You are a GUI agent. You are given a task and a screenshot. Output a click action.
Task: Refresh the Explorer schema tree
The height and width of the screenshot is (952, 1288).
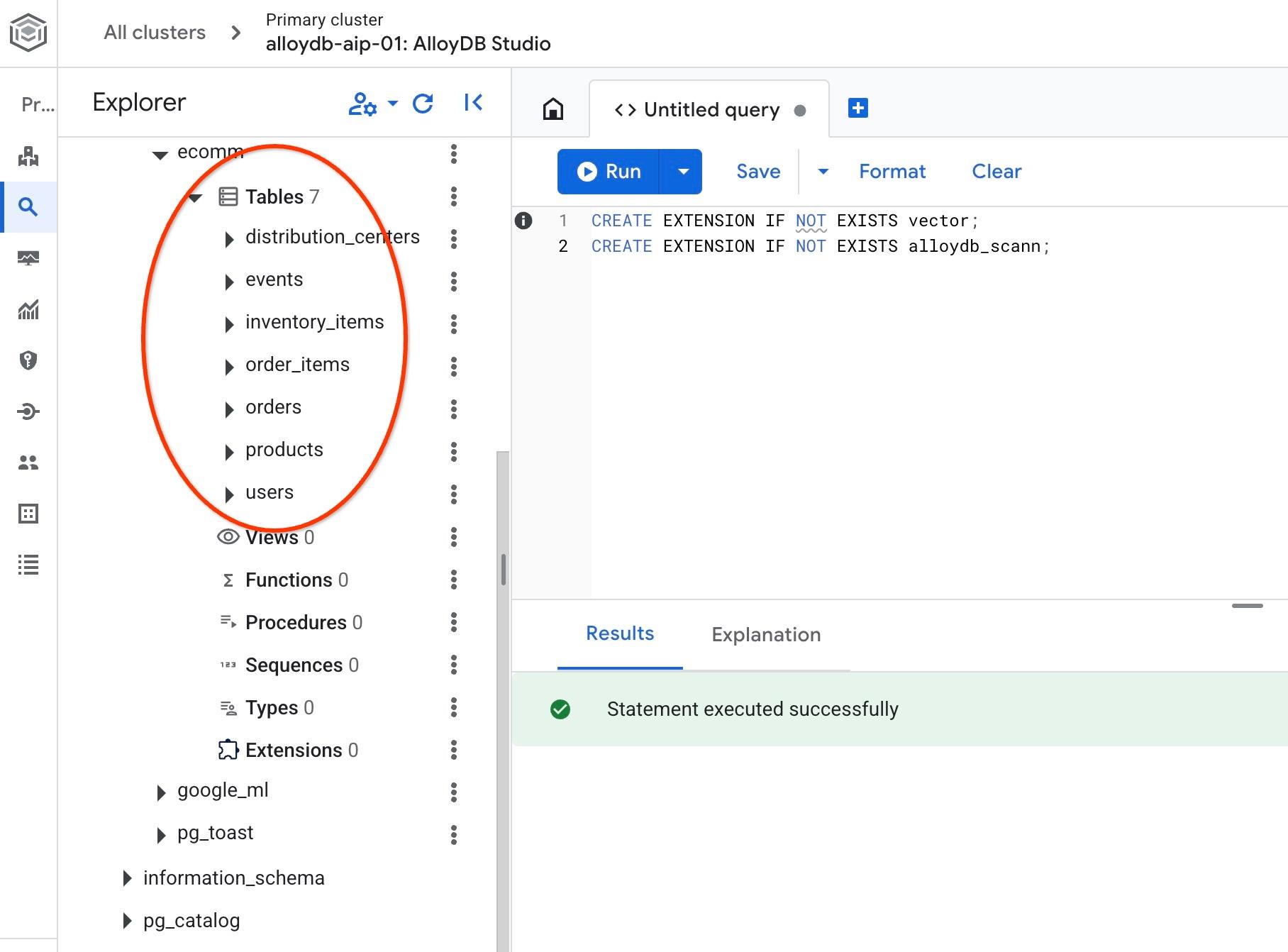pyautogui.click(x=423, y=104)
